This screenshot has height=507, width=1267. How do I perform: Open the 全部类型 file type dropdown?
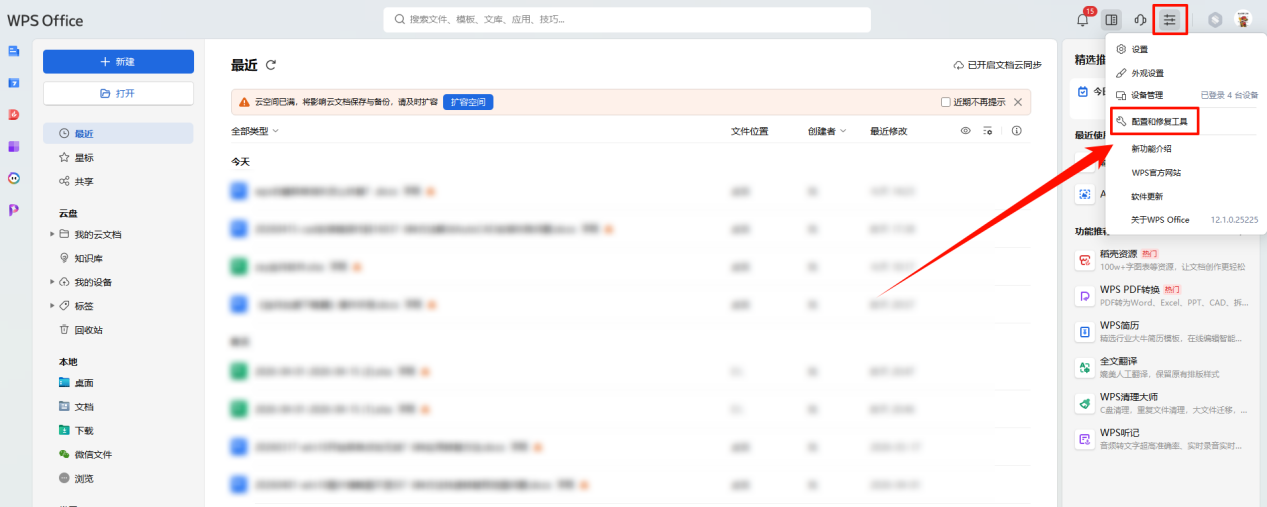click(255, 131)
